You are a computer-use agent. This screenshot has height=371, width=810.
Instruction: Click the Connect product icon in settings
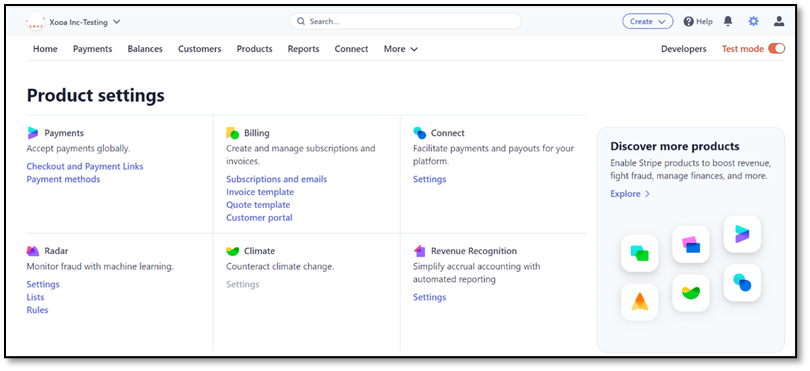[x=419, y=133]
